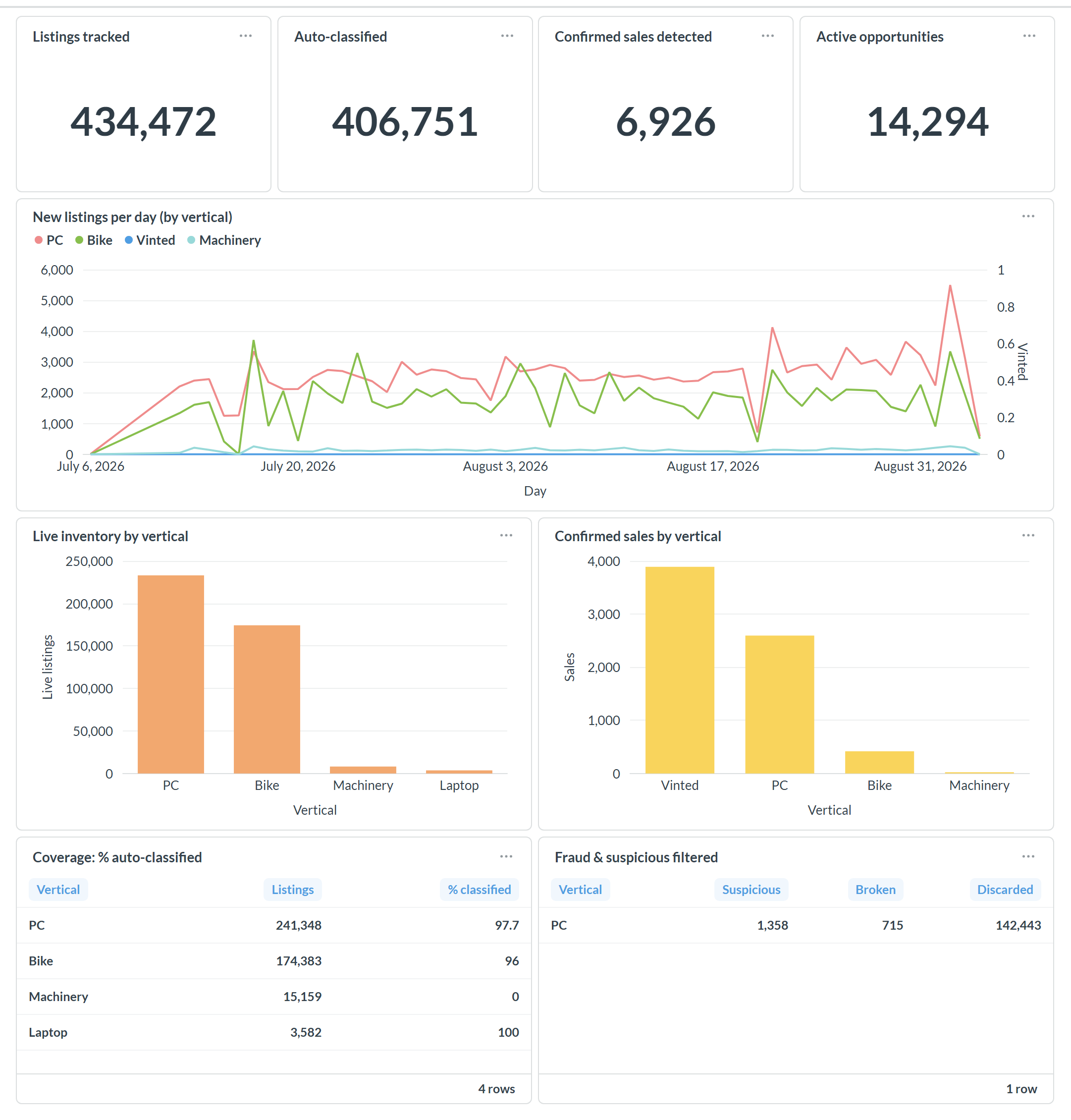Open Auto-classified card ellipsis menu
This screenshot has height=1120, width=1071.
click(x=507, y=36)
